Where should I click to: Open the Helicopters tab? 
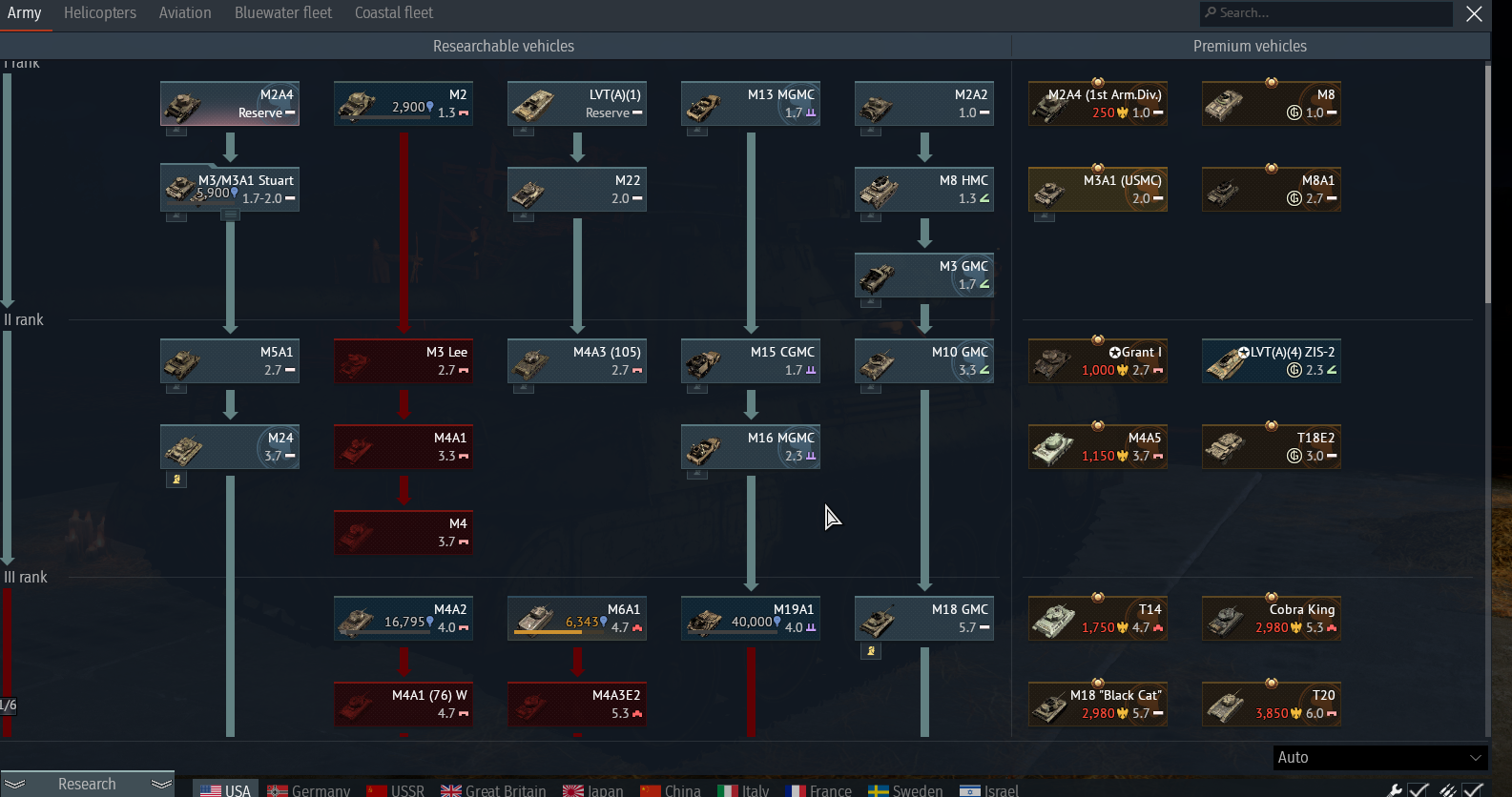100,13
